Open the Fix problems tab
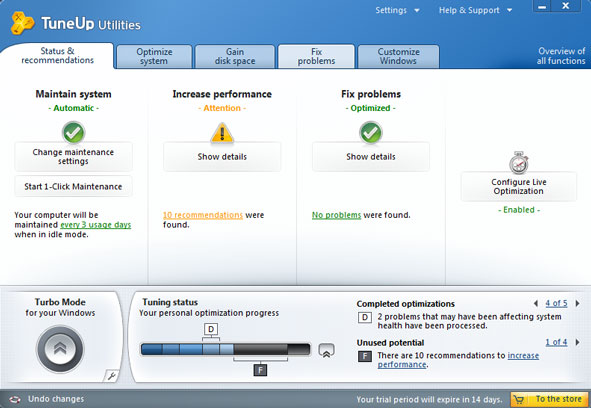Viewport: 591px width, 408px height. (316, 57)
